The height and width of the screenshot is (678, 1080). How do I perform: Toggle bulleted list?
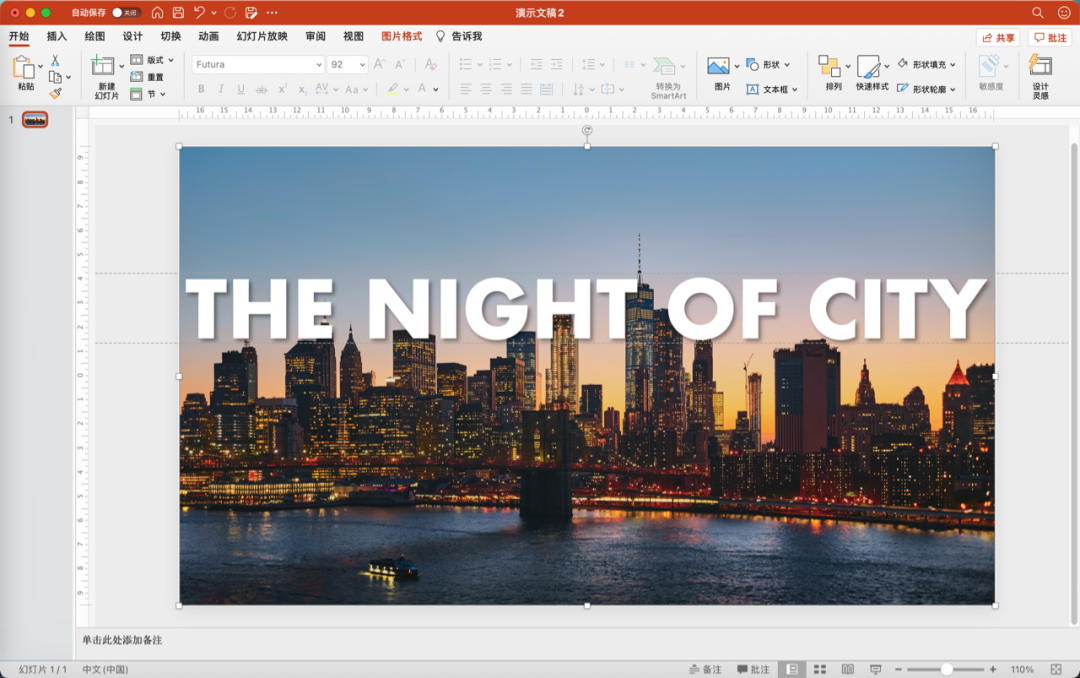[x=466, y=64]
